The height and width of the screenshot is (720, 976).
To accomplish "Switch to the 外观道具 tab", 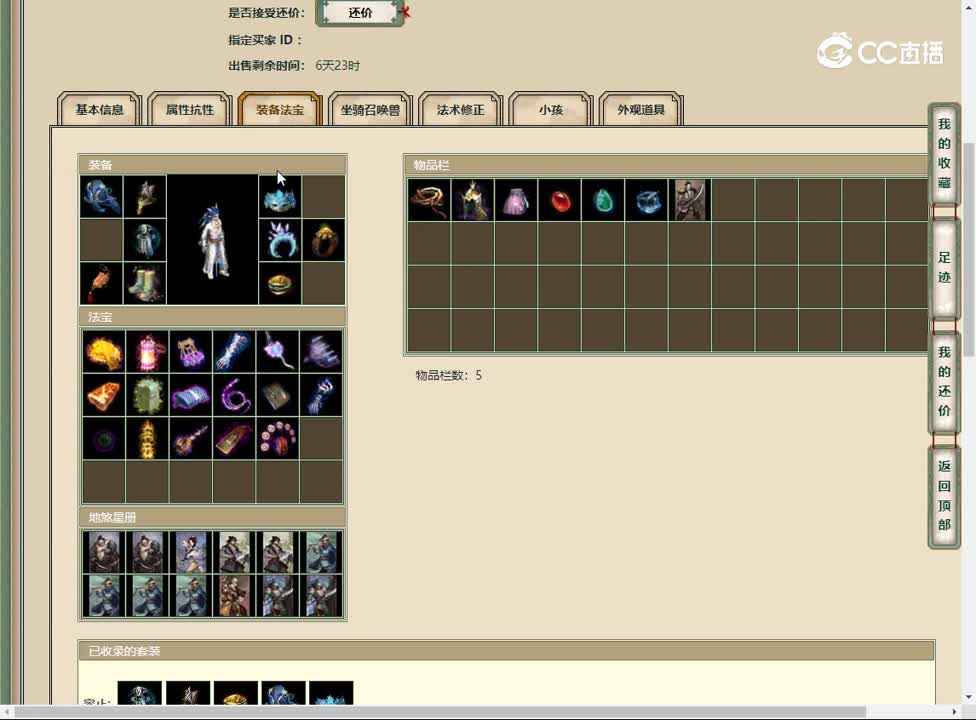I will (x=641, y=110).
